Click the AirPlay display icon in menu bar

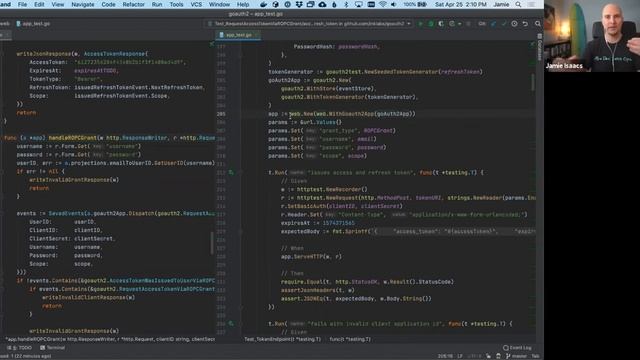(x=358, y=4)
